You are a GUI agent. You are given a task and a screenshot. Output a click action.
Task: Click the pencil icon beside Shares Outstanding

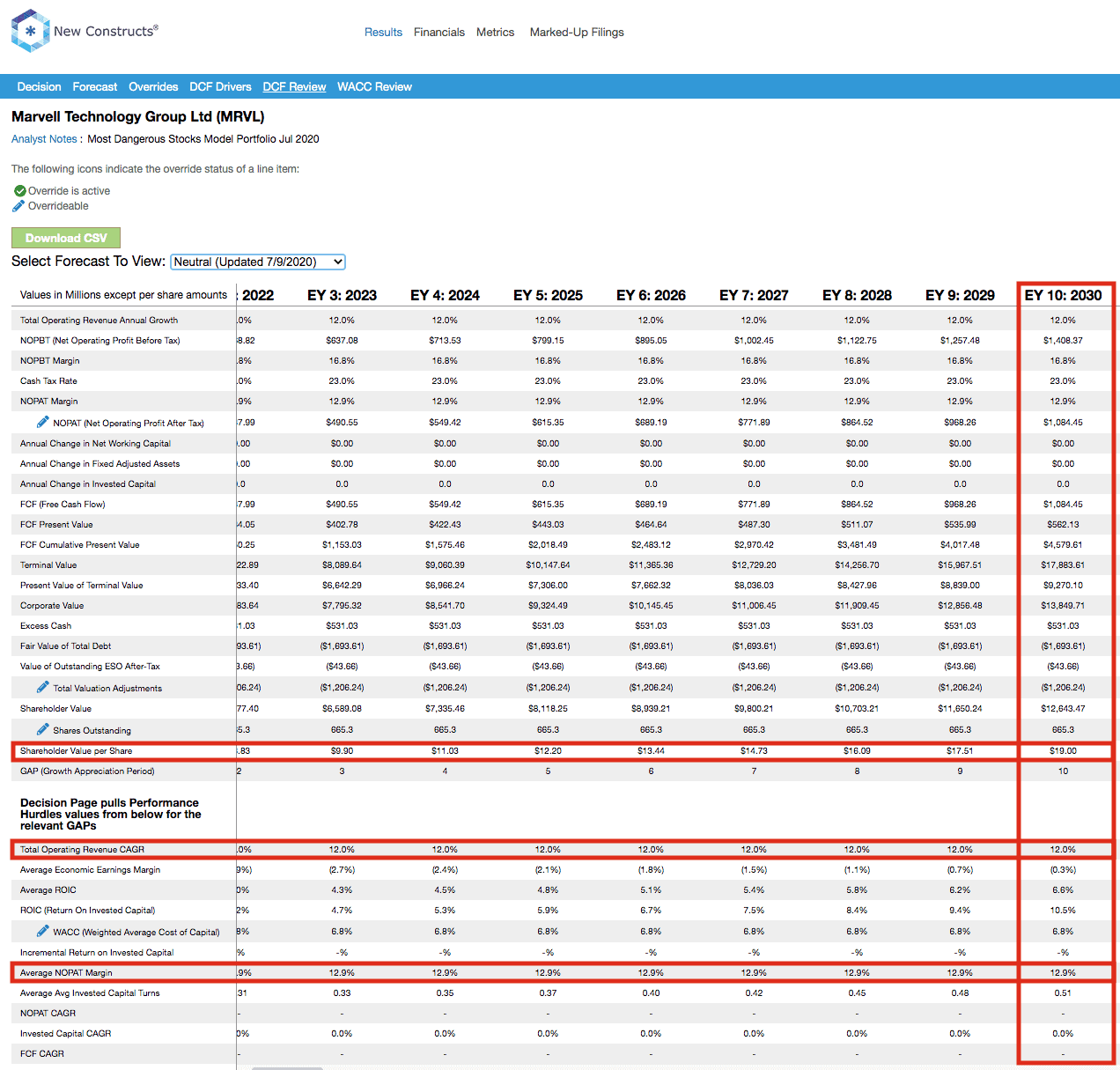tap(42, 729)
